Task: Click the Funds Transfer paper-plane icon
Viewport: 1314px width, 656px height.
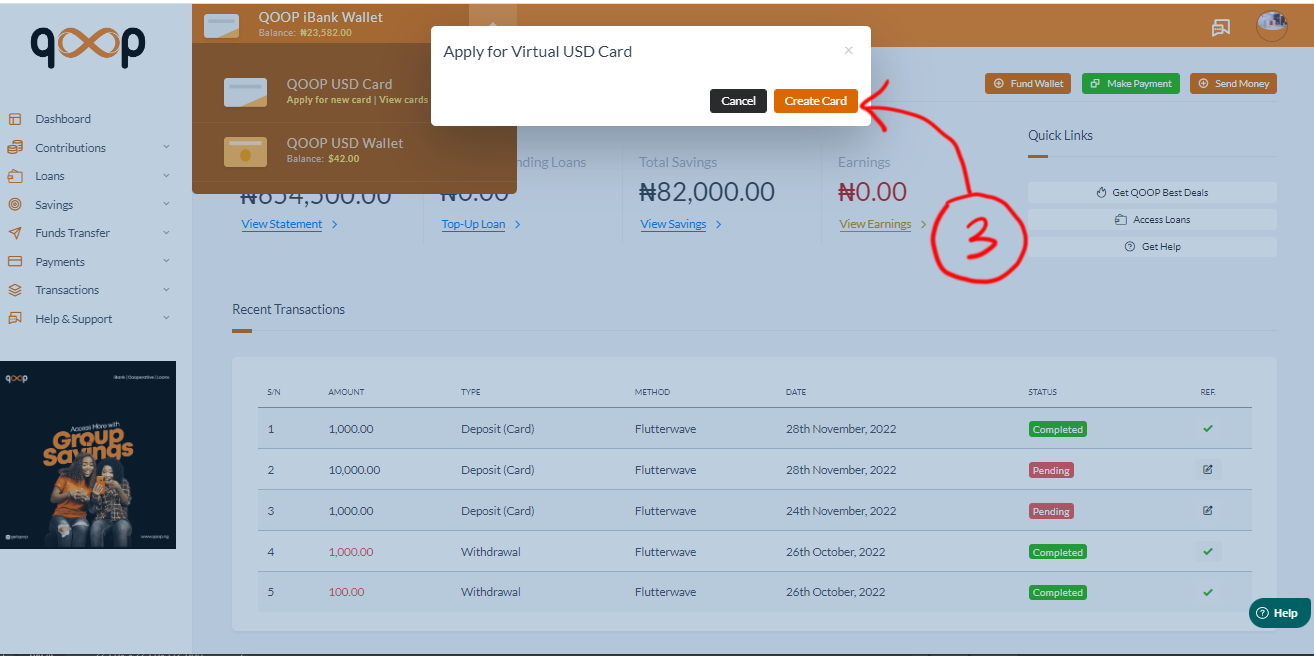Action: click(x=15, y=233)
